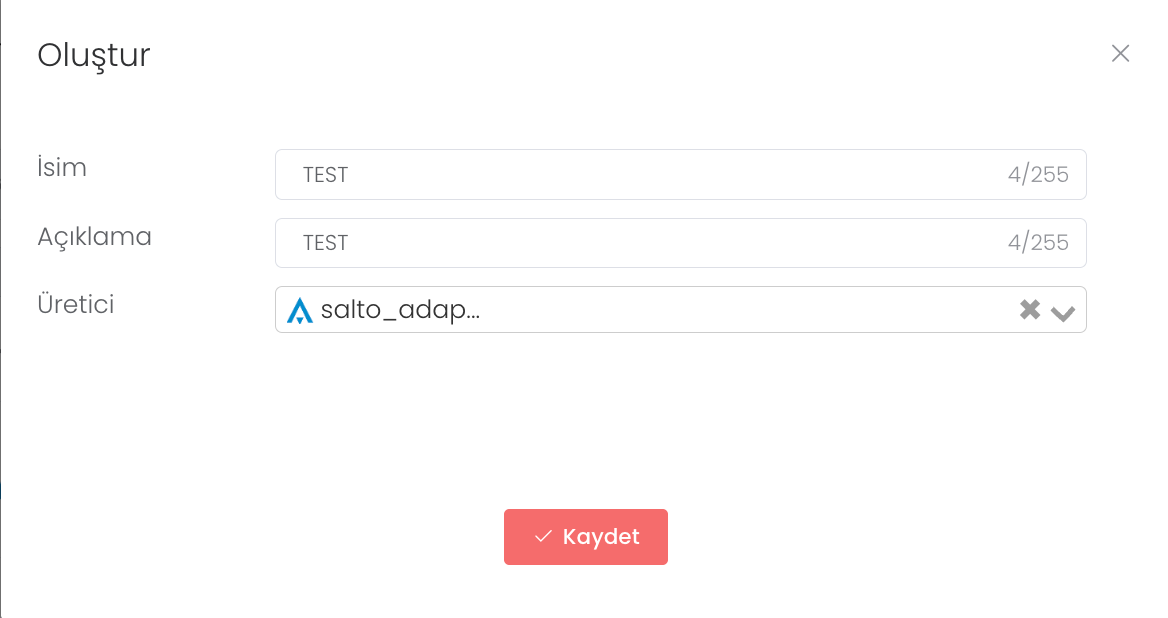Click the salto_adap... selected value text

400,310
